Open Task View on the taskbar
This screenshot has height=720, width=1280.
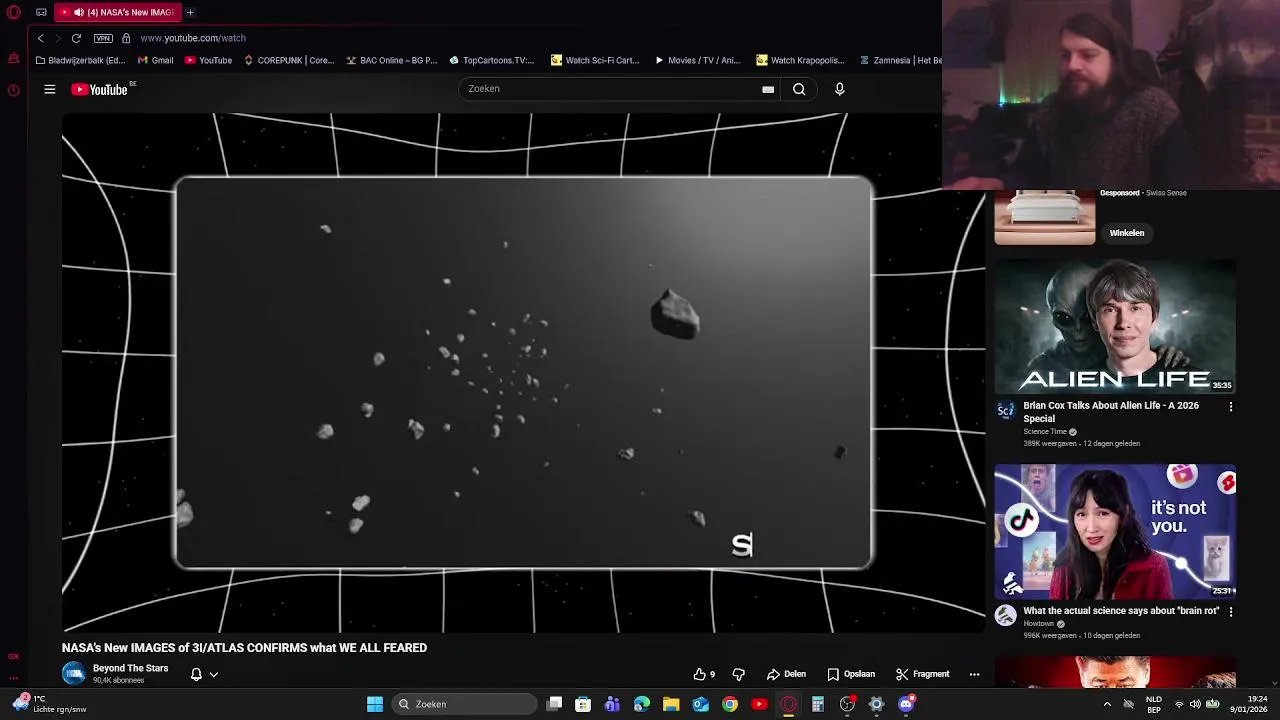pos(555,704)
